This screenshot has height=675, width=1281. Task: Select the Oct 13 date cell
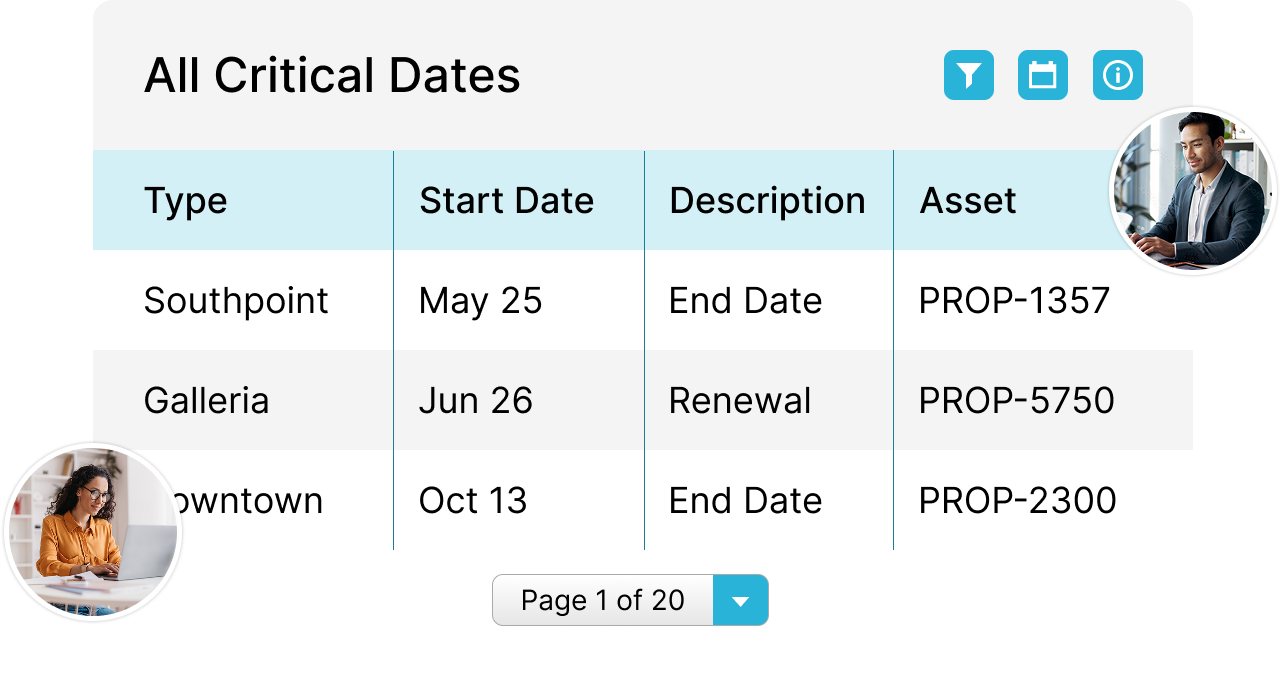point(473,501)
